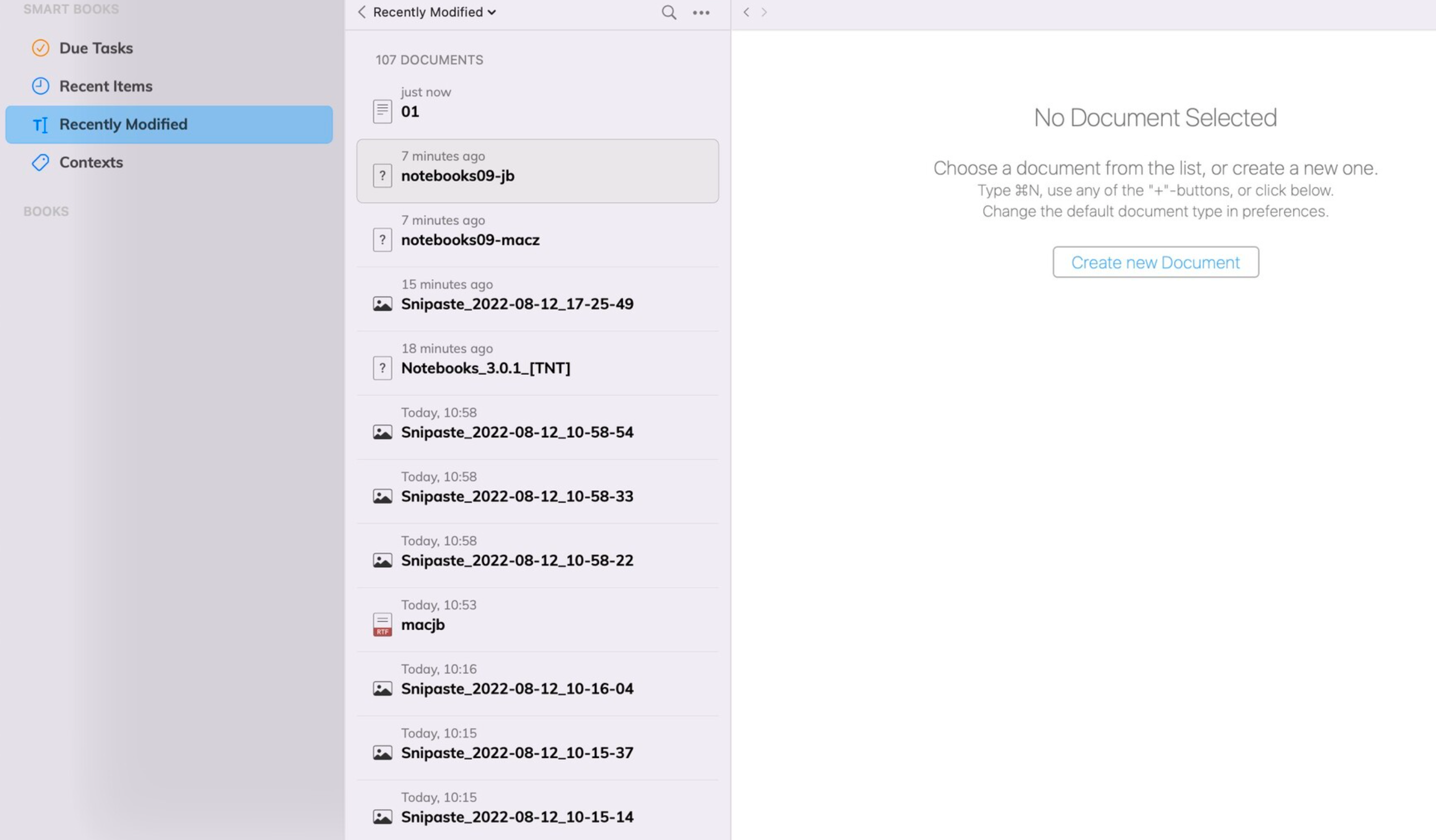The height and width of the screenshot is (840, 1436).
Task: Click the RTF file icon for macjb
Action: pyautogui.click(x=383, y=625)
